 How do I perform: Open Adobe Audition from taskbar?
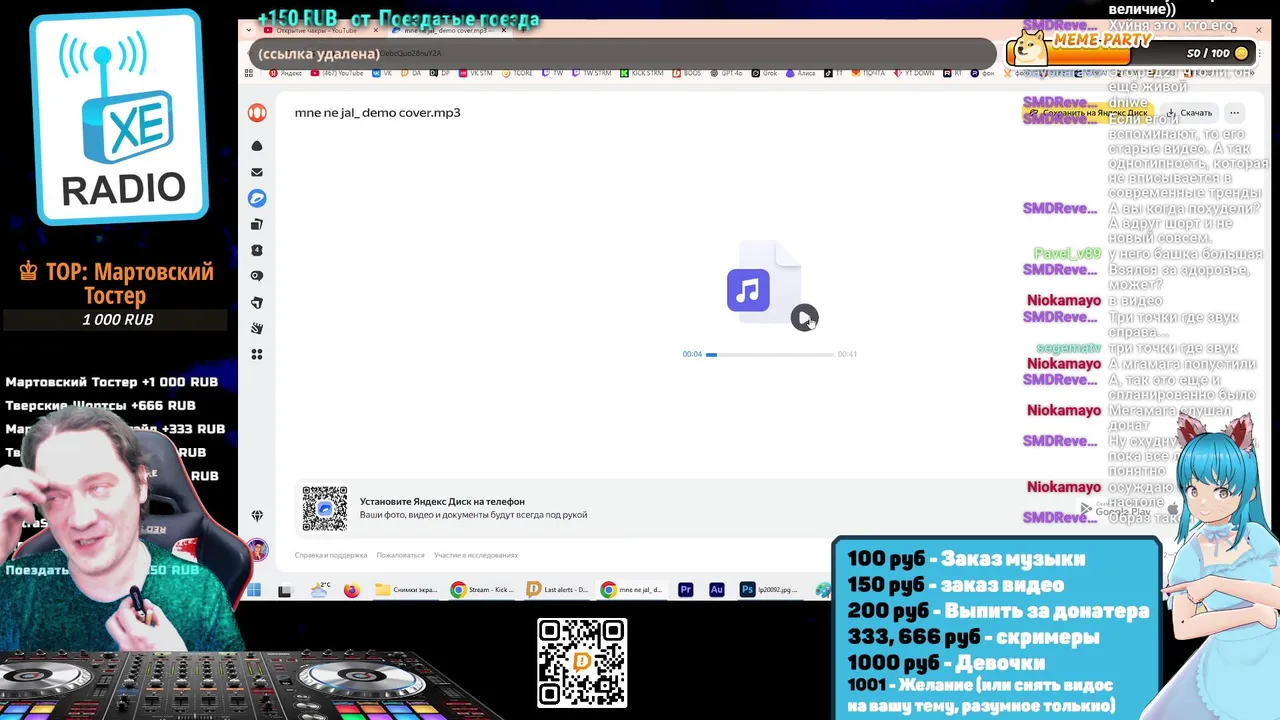click(x=716, y=590)
